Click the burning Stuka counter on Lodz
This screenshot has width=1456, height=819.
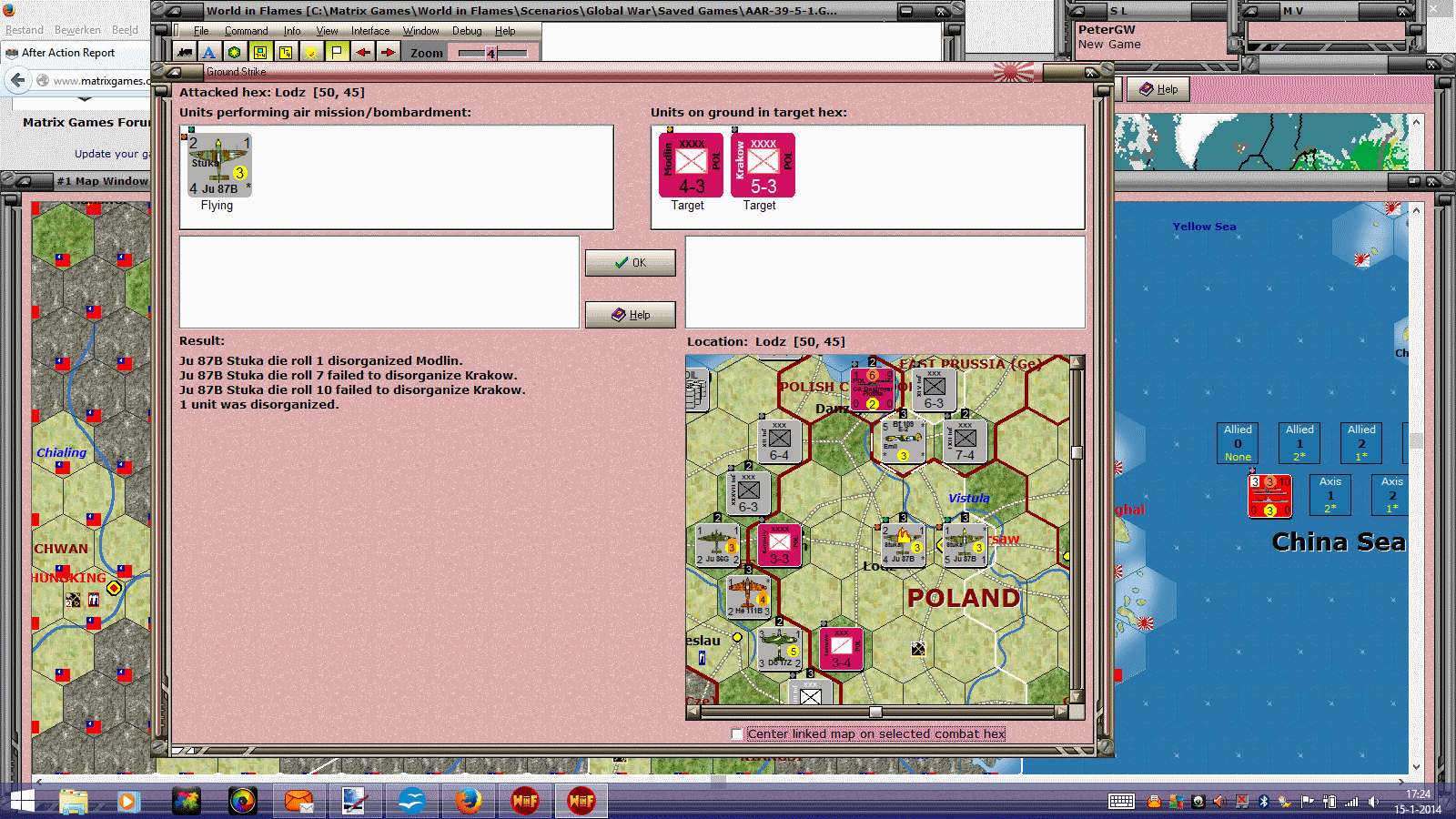coord(903,544)
